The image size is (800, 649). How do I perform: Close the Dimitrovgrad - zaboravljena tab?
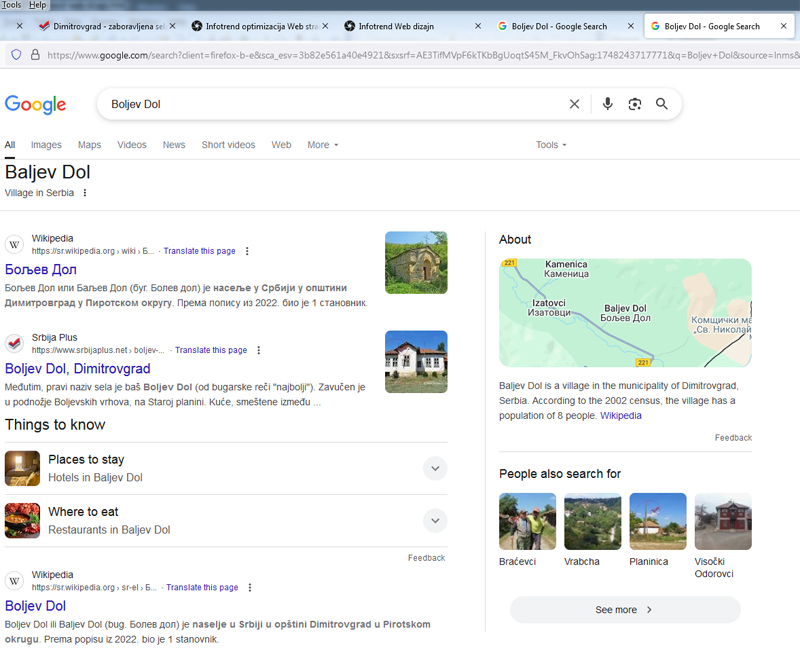172,26
